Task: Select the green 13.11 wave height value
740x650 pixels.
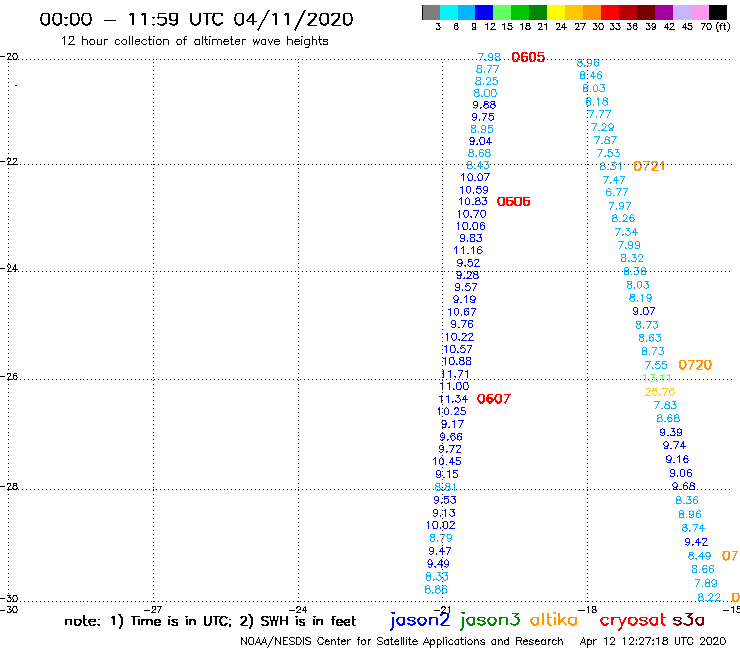Action: (657, 378)
